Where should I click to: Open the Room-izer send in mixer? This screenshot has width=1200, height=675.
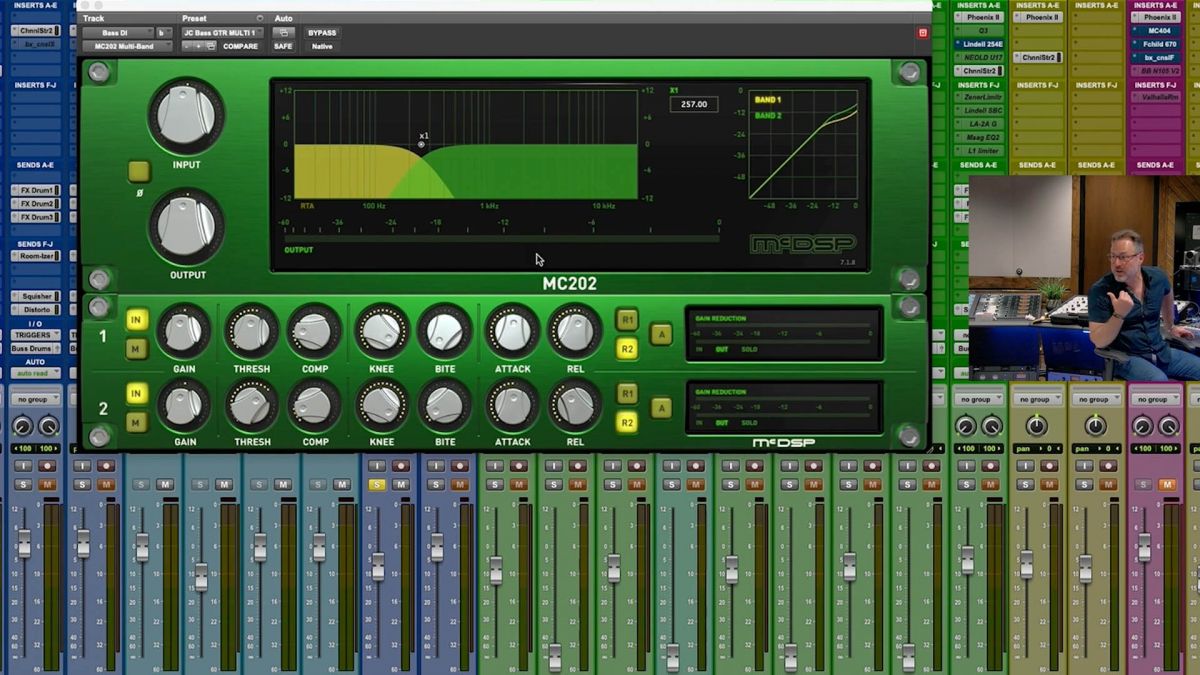(37, 256)
